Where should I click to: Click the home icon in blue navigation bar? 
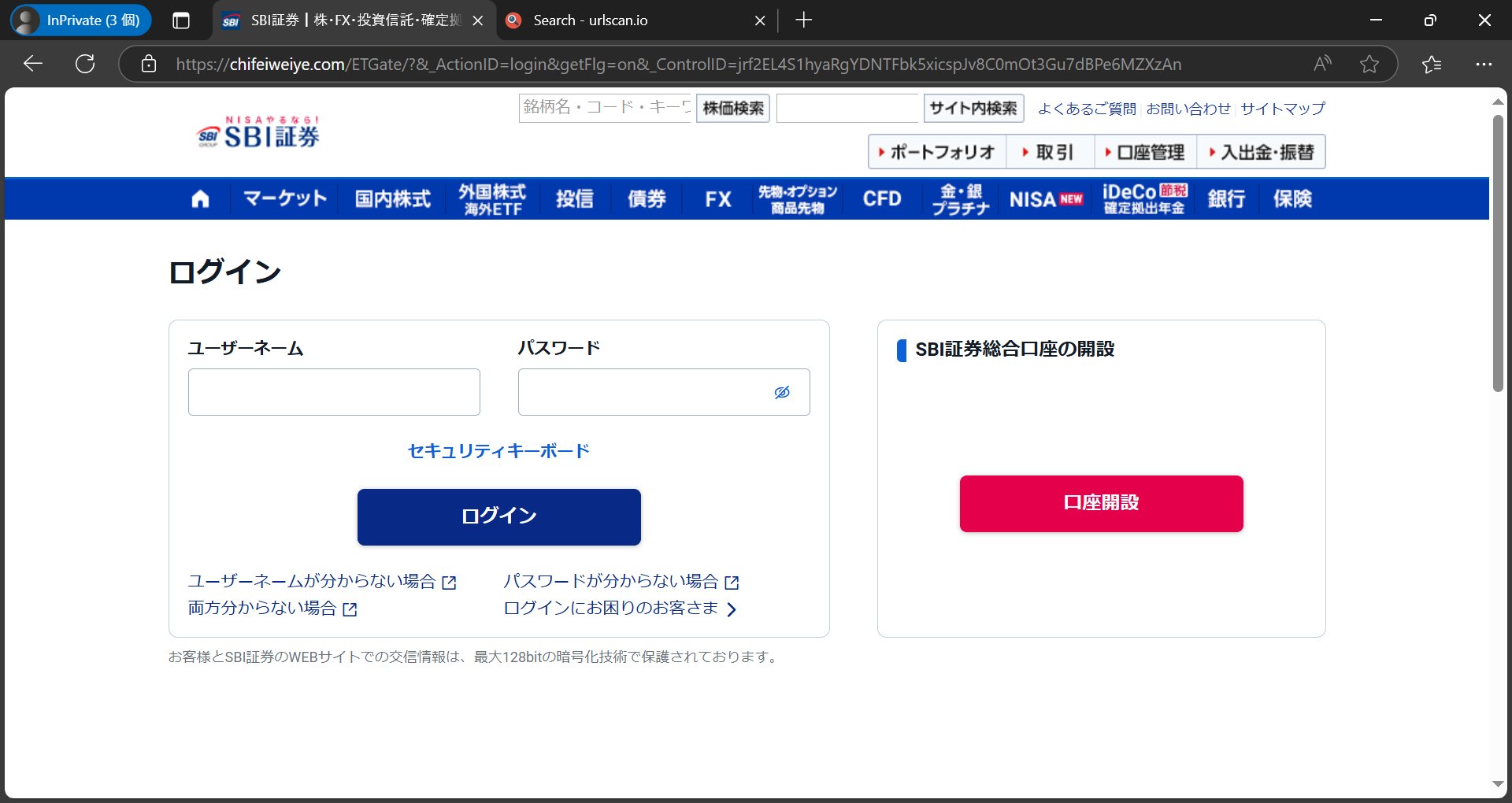click(200, 199)
